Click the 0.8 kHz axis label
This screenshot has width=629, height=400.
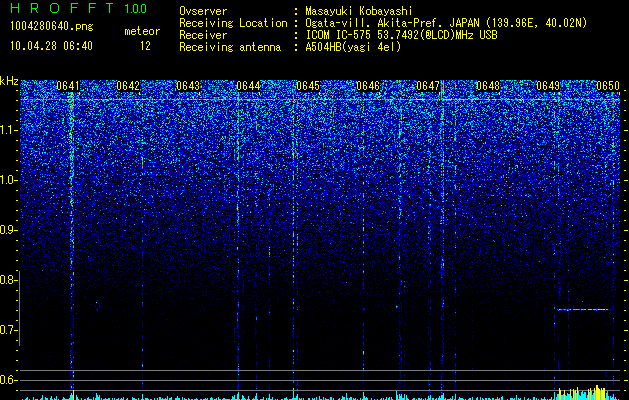pos(8,280)
